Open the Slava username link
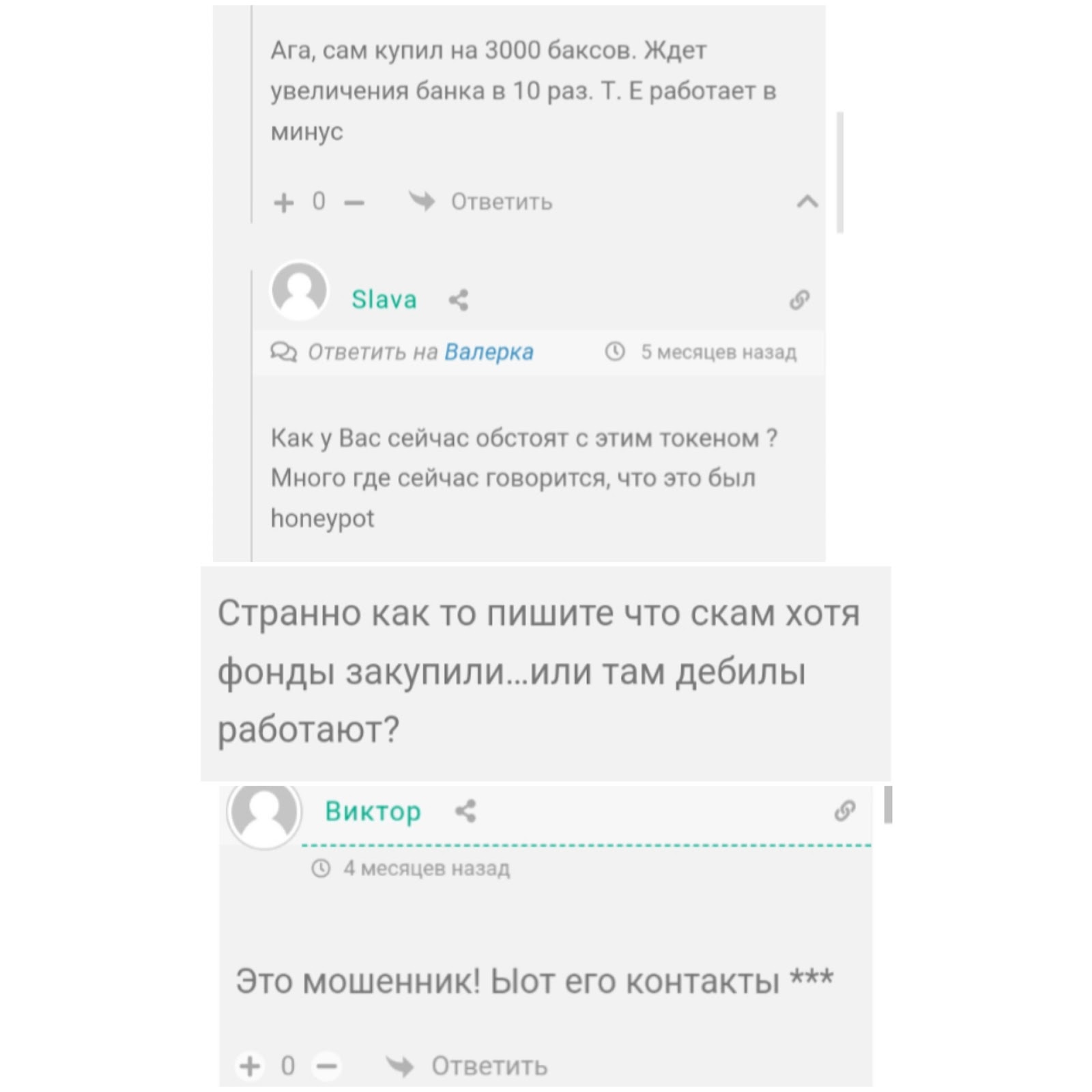The width and height of the screenshot is (1092, 1092). click(384, 300)
